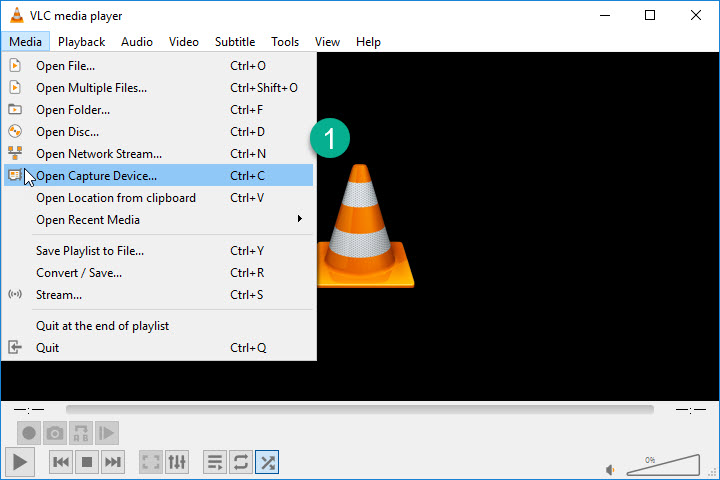
Task: Click the window resize grip
Action: (713, 472)
